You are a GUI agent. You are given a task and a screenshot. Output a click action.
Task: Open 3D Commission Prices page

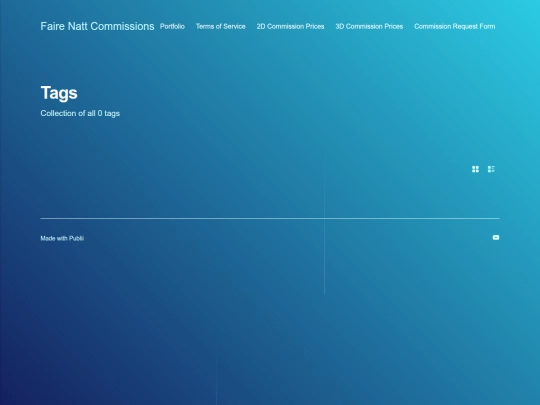click(369, 27)
